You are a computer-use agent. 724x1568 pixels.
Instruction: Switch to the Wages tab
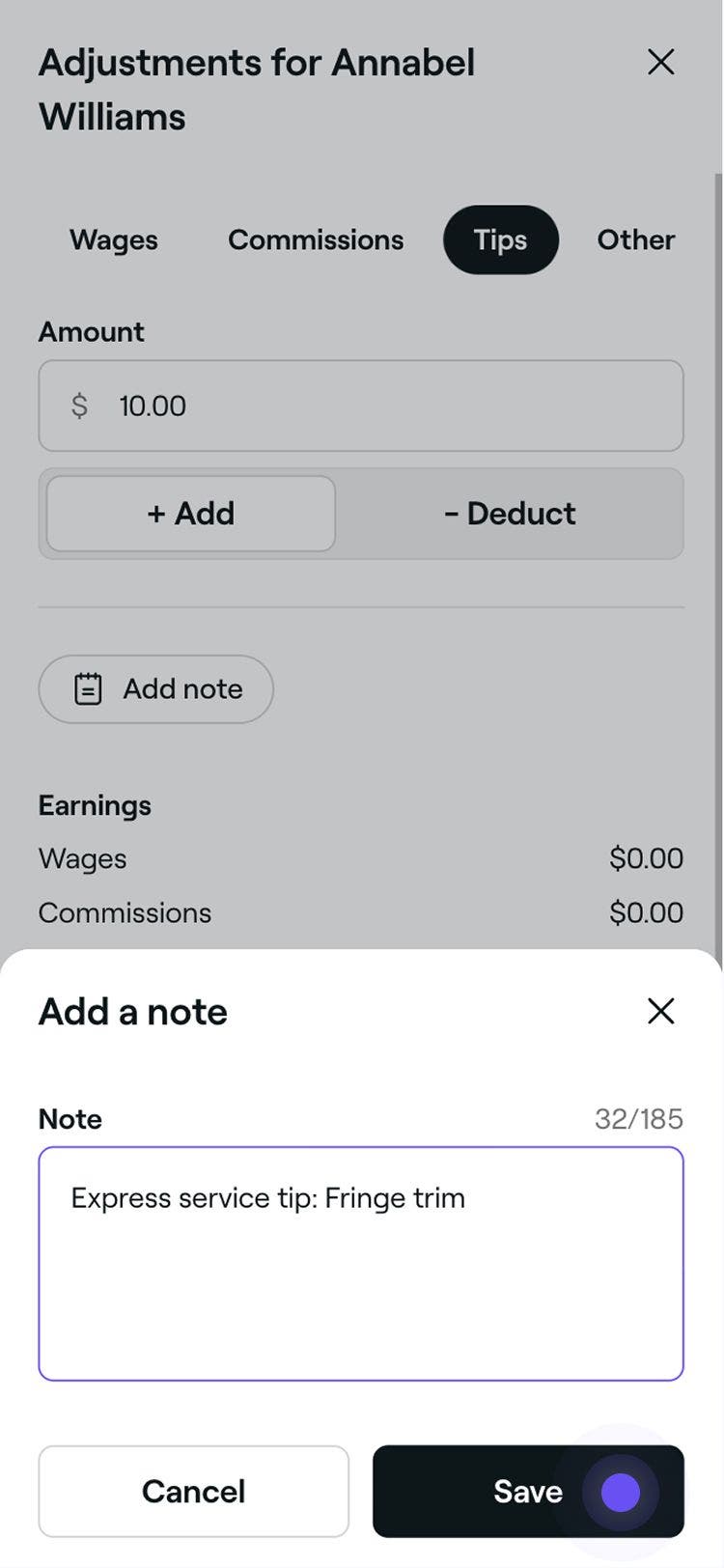pos(114,239)
